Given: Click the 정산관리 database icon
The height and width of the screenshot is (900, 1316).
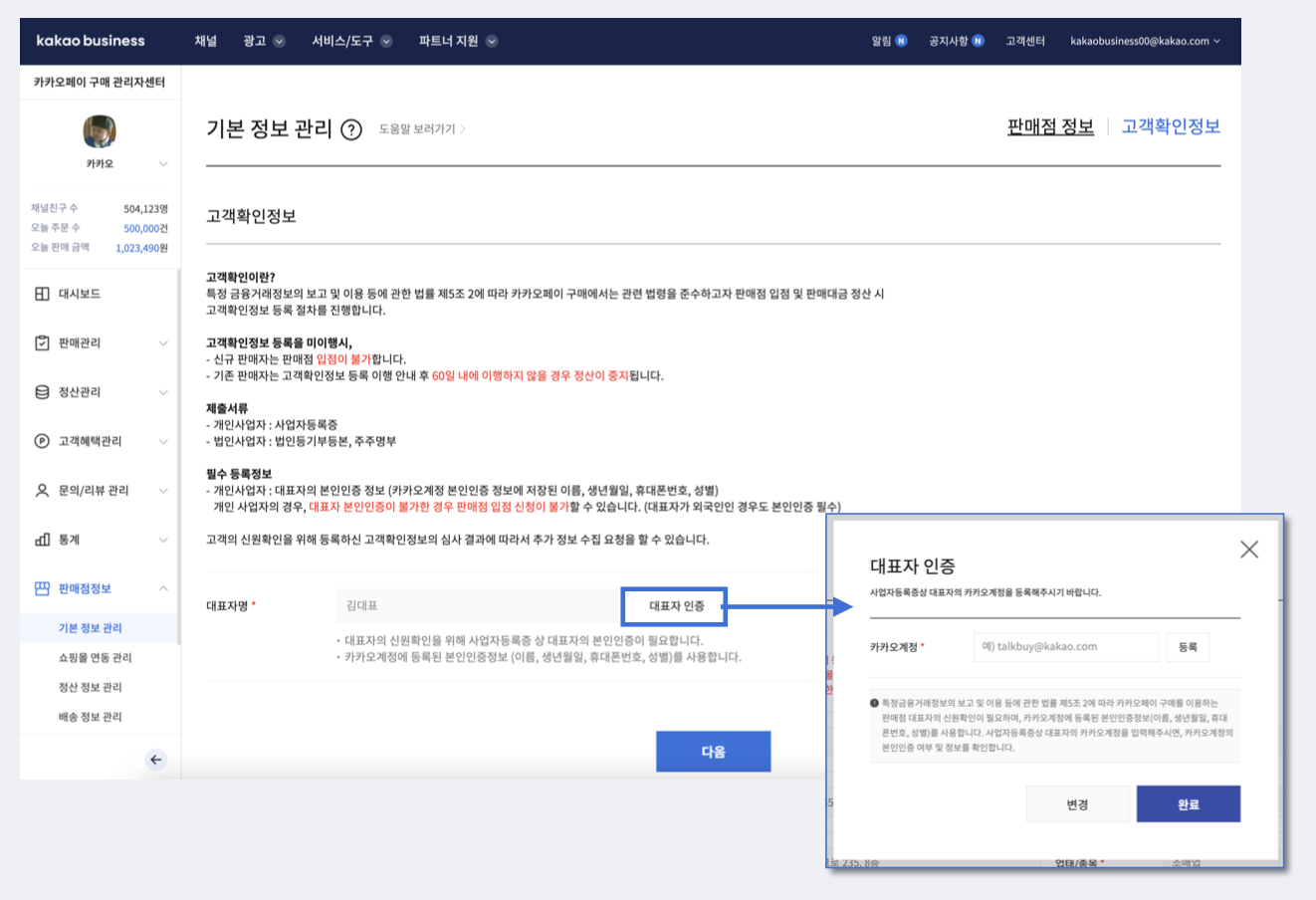Looking at the screenshot, I should coord(42,392).
